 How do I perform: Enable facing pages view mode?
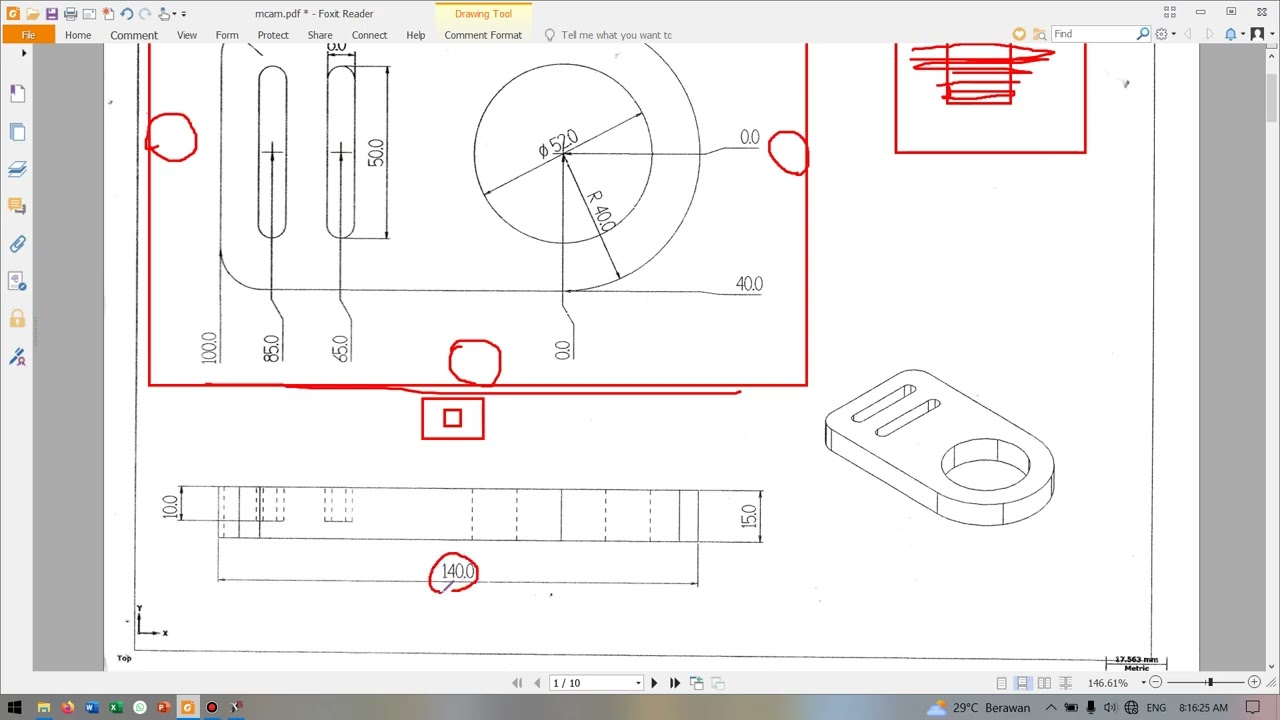pos(1044,683)
